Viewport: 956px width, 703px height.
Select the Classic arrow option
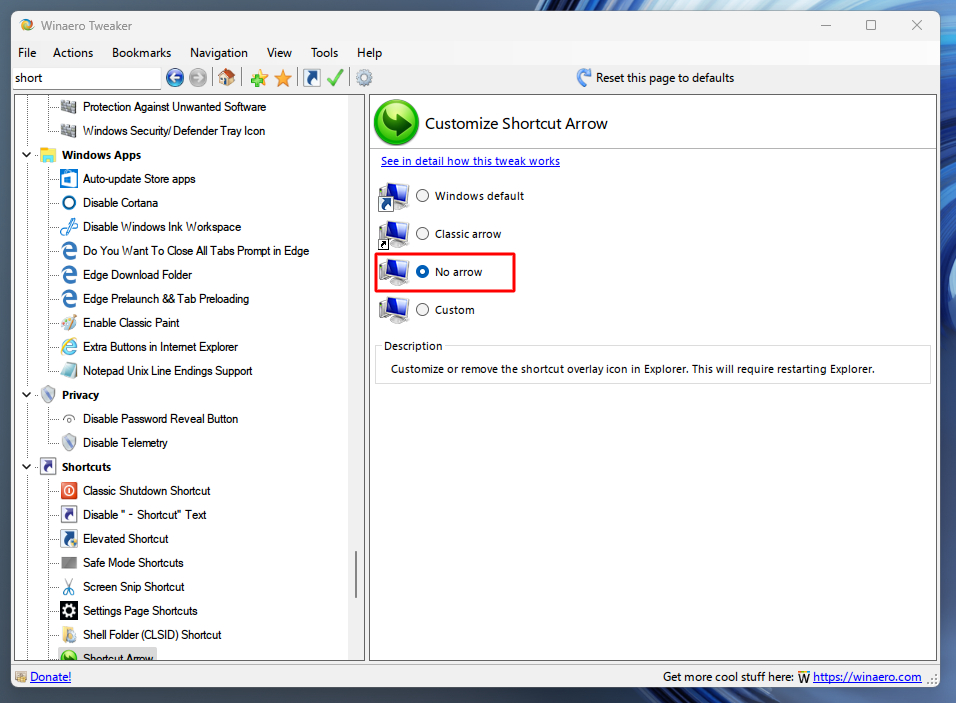(x=422, y=233)
